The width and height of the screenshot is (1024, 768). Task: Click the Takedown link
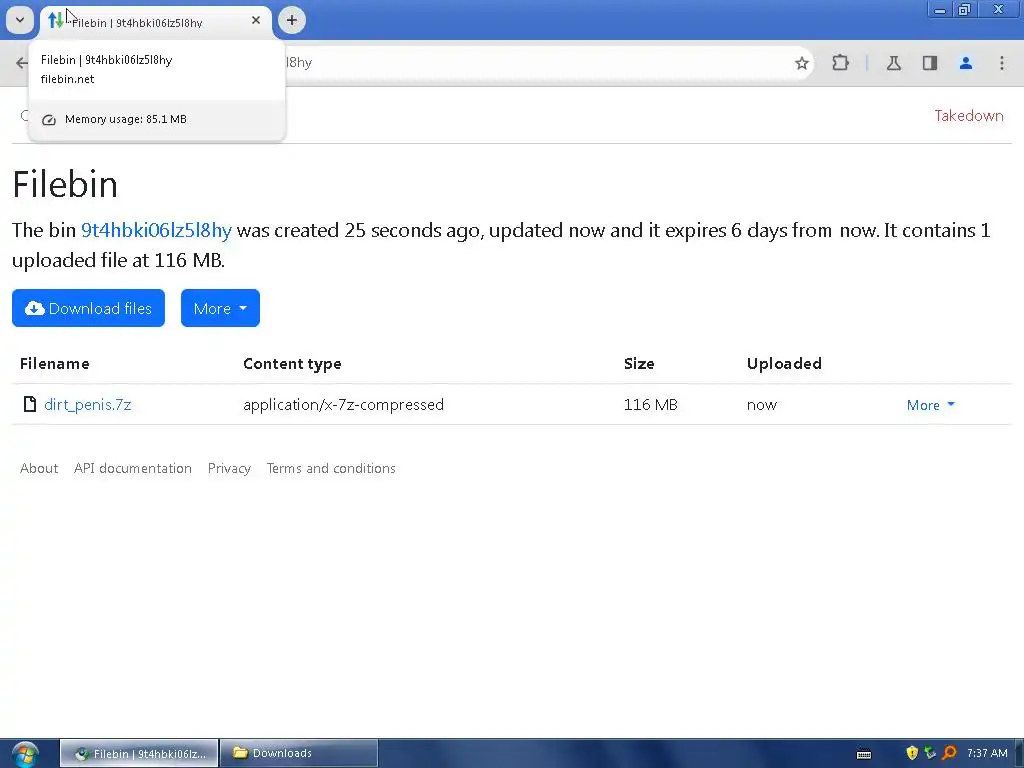[968, 116]
